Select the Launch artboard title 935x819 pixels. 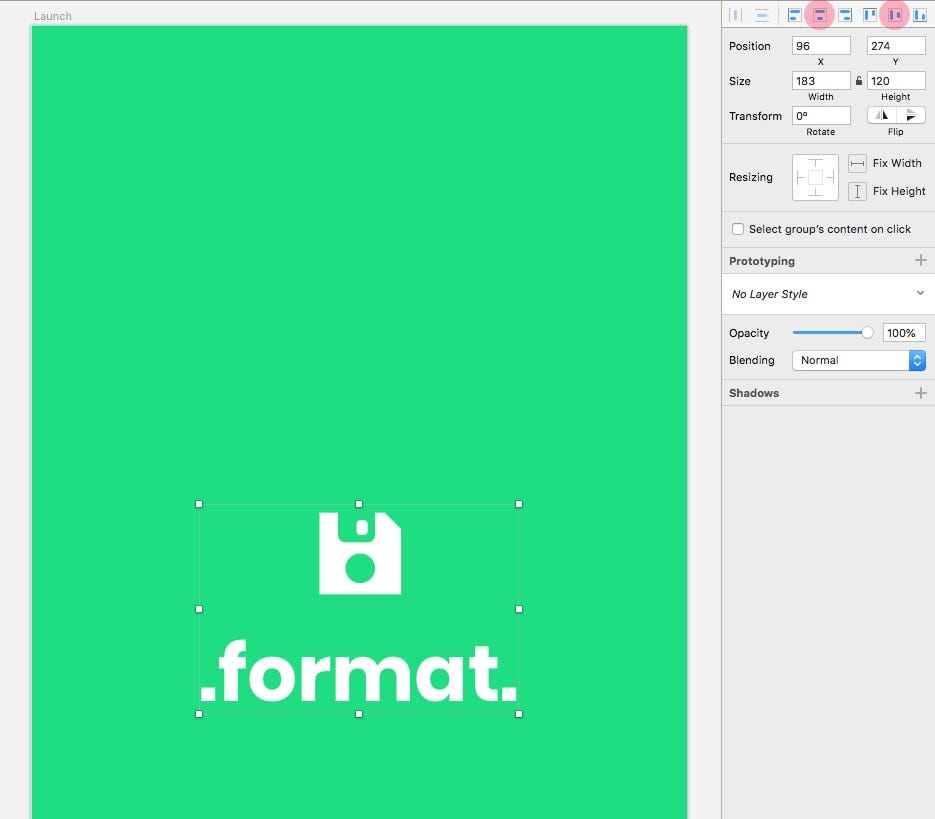click(x=52, y=16)
